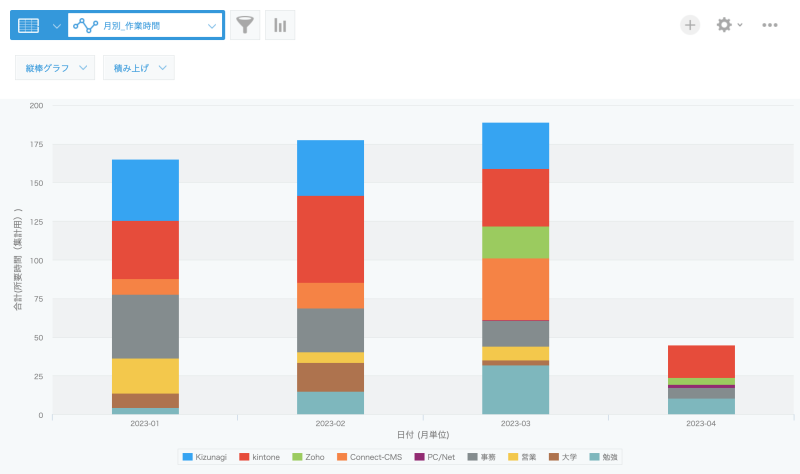The height and width of the screenshot is (474, 800).
Task: Click the Connect-CMS orange segment of 2023-02
Action: tap(331, 296)
